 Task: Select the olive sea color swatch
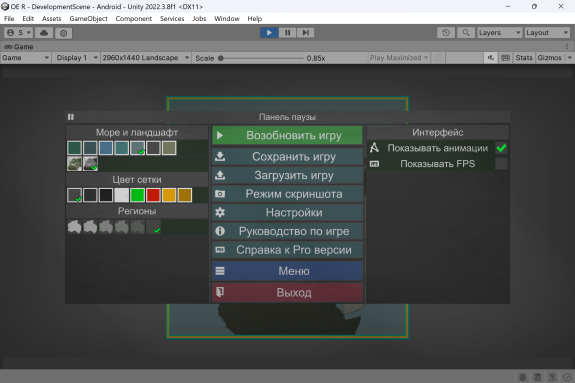(x=169, y=148)
